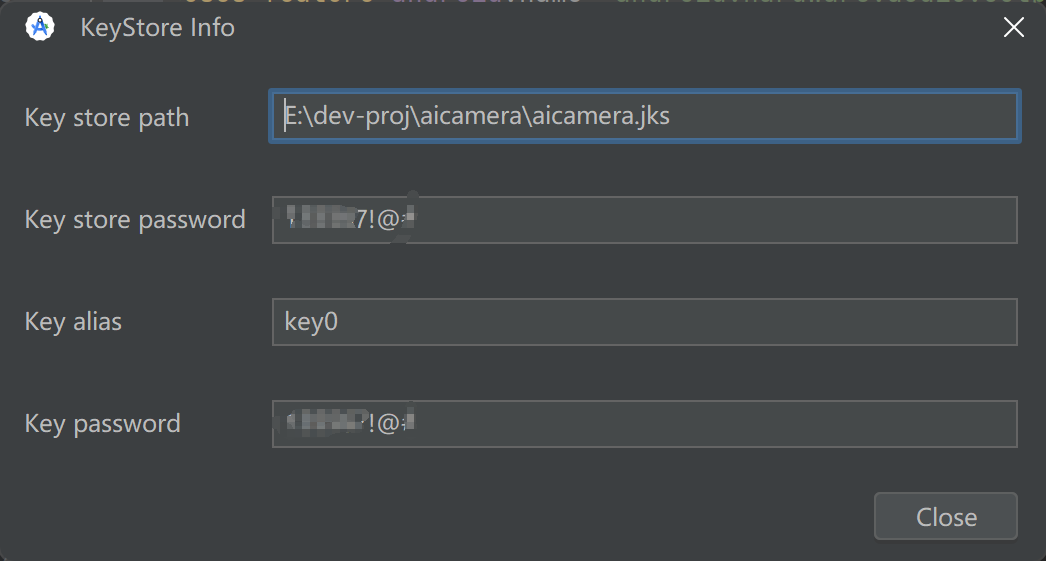Screen dimensions: 1046x561
Task: Click the "KeyStore Info" window title text
Action: (157, 27)
